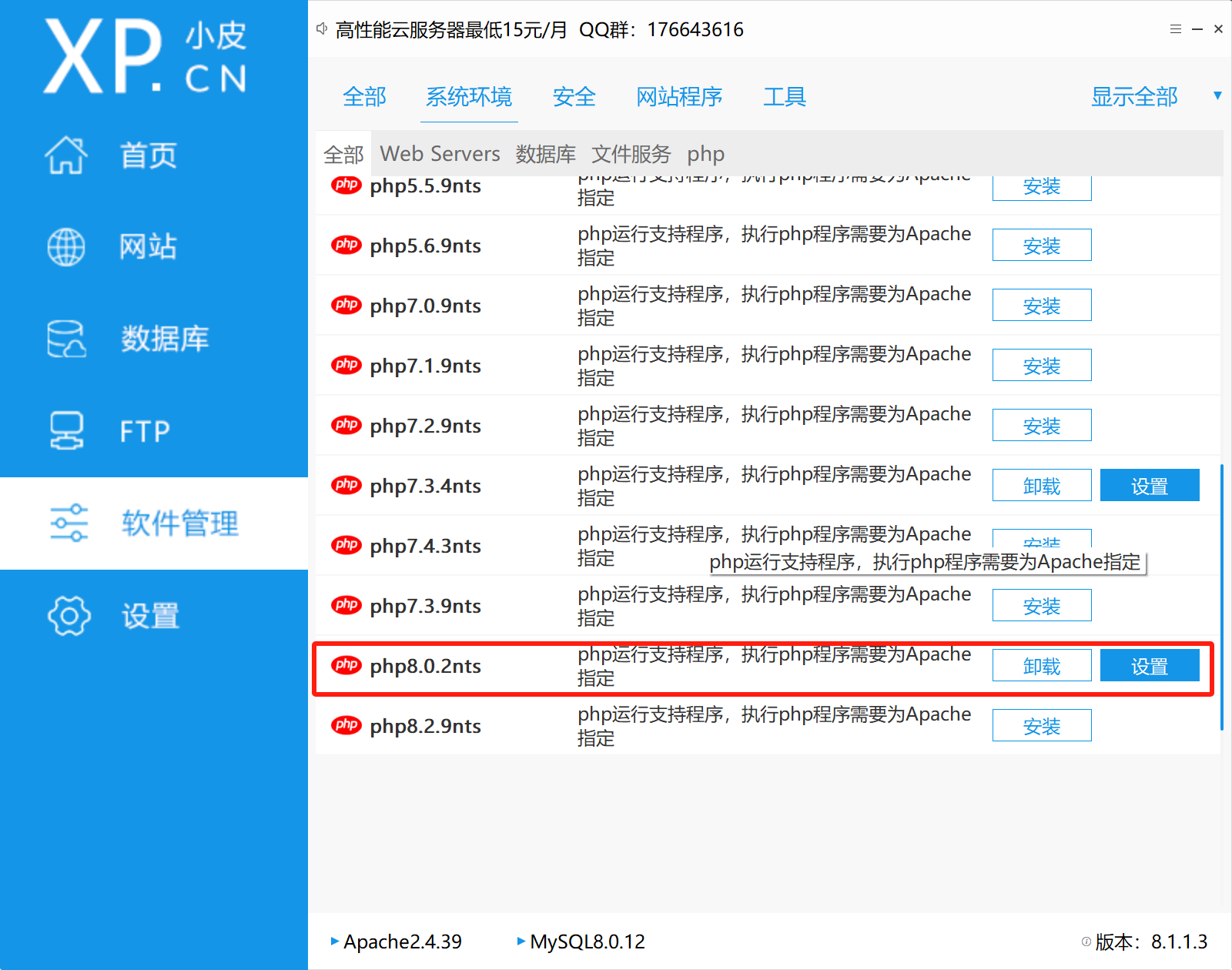Open 设置 for php8.0.2nts
The image size is (1232, 970).
1150,665
